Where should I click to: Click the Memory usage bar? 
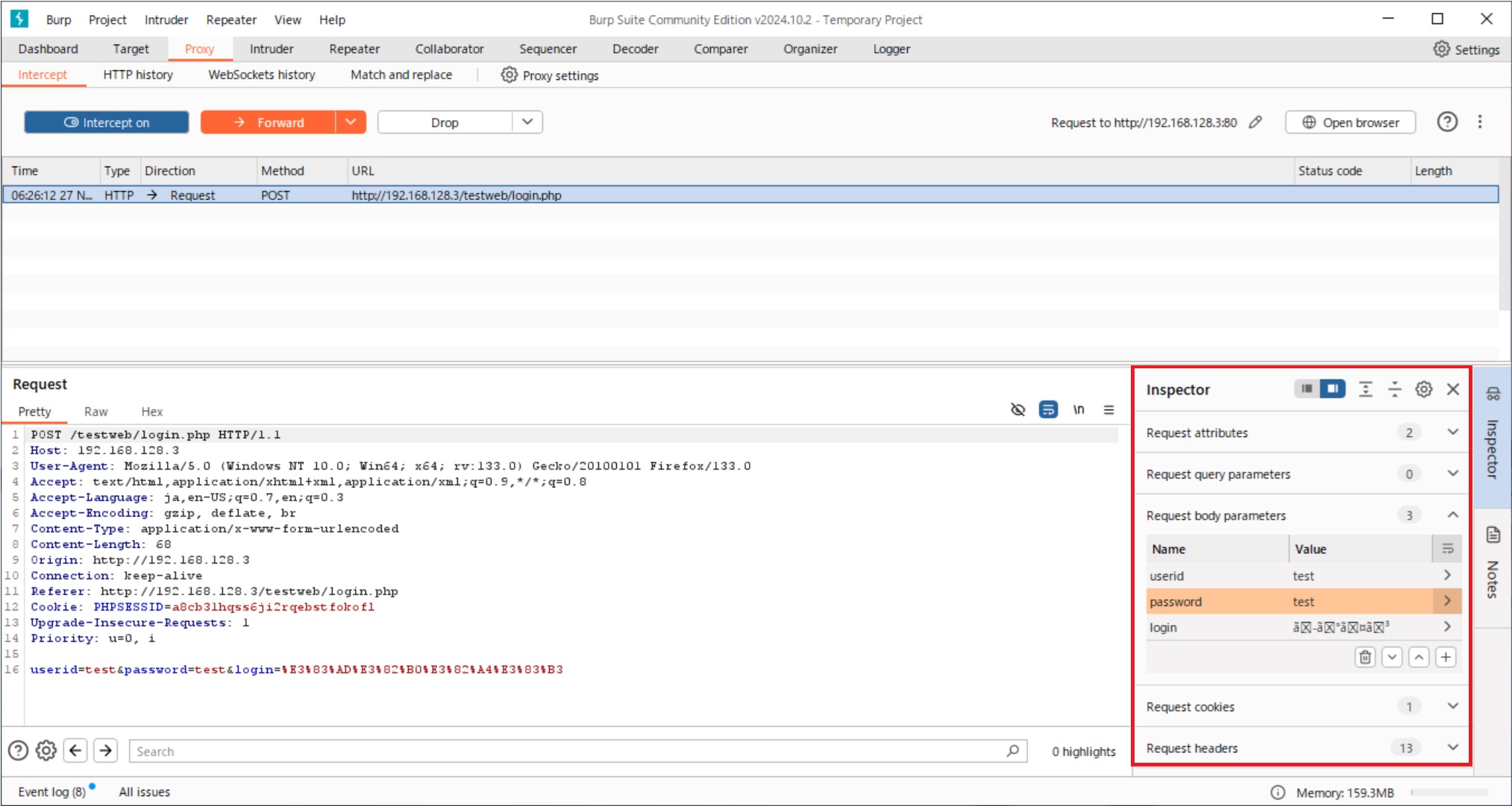pyautogui.click(x=1449, y=793)
